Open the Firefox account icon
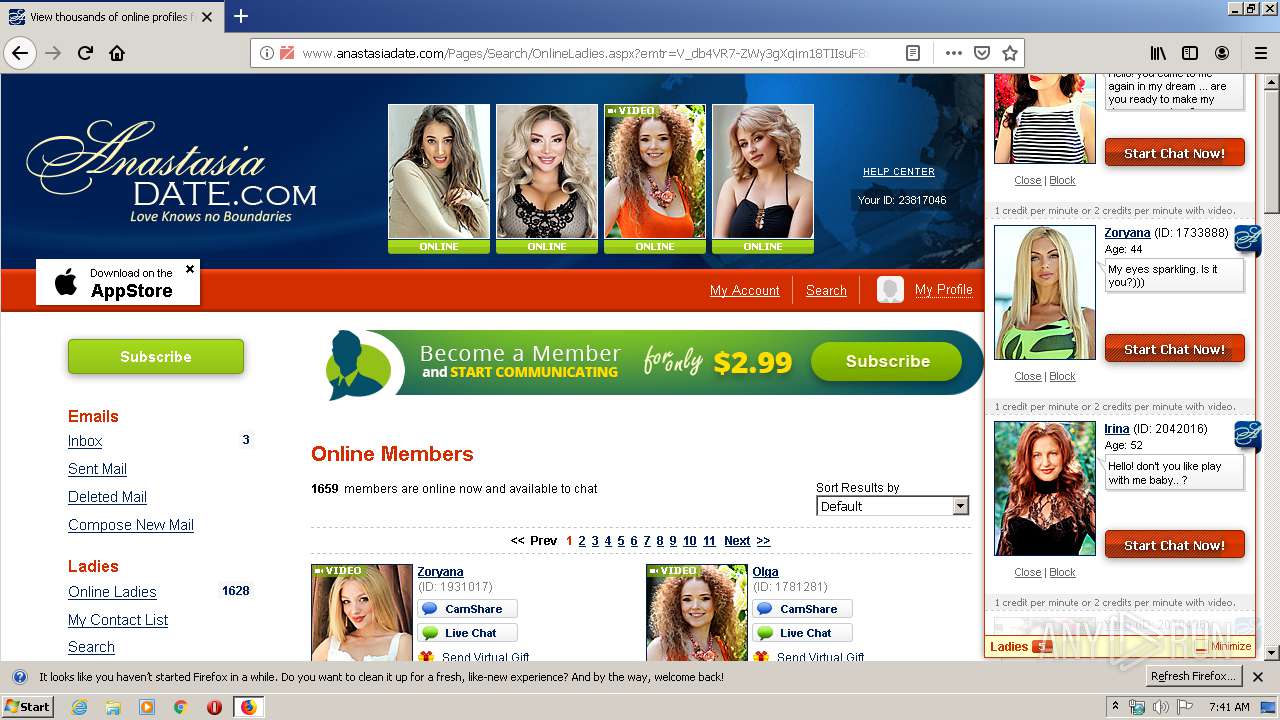Viewport: 1280px width, 720px height. (1222, 53)
